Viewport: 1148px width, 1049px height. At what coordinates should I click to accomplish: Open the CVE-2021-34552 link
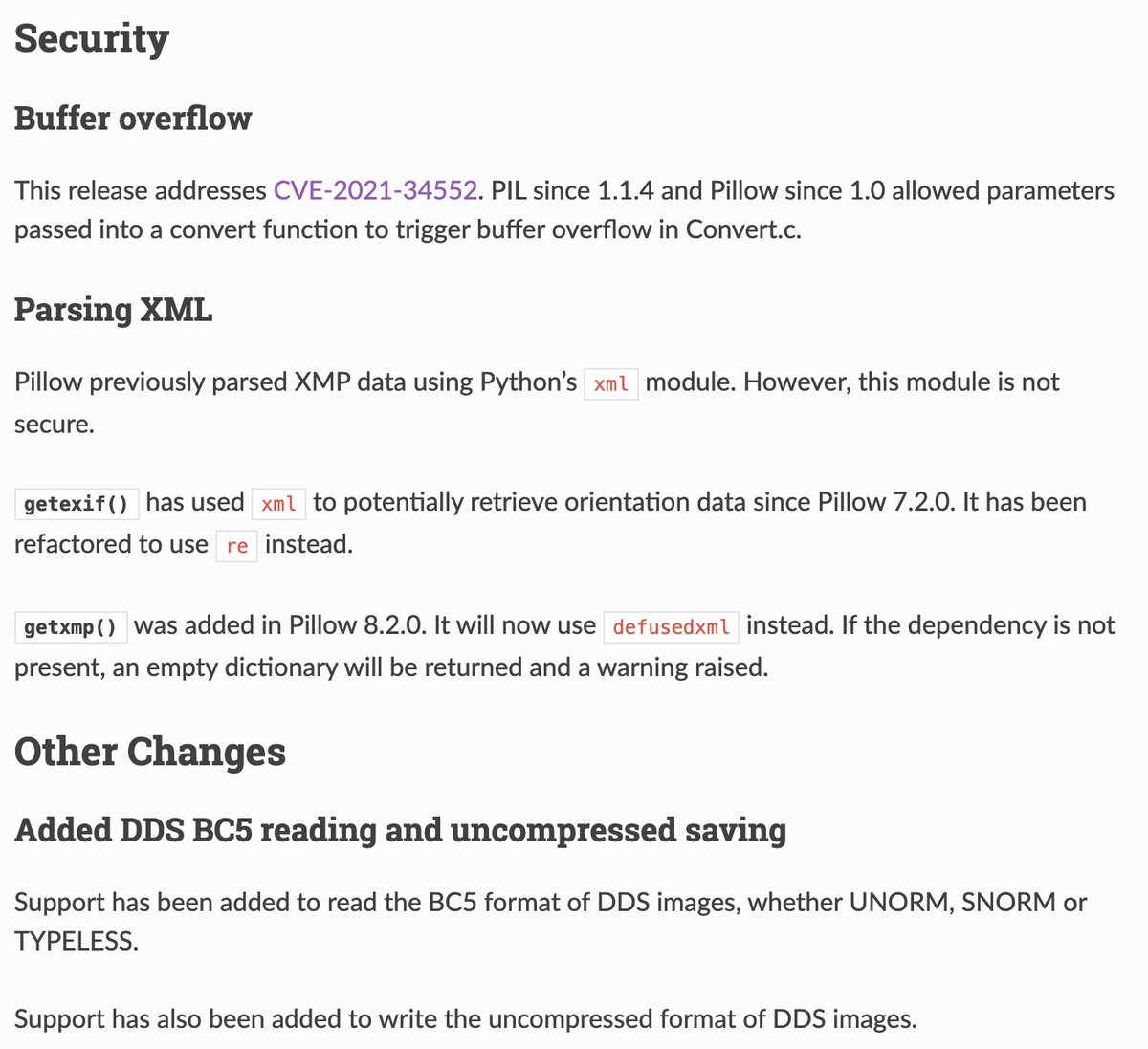click(375, 190)
